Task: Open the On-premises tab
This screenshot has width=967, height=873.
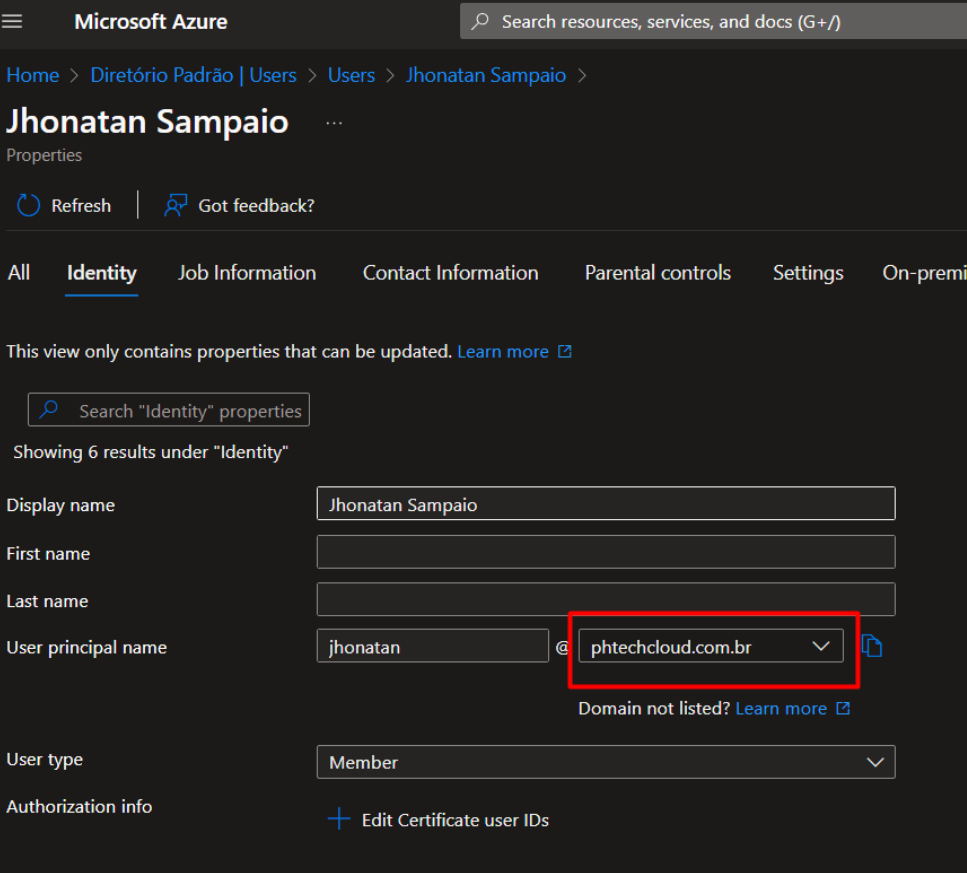Action: coord(924,273)
